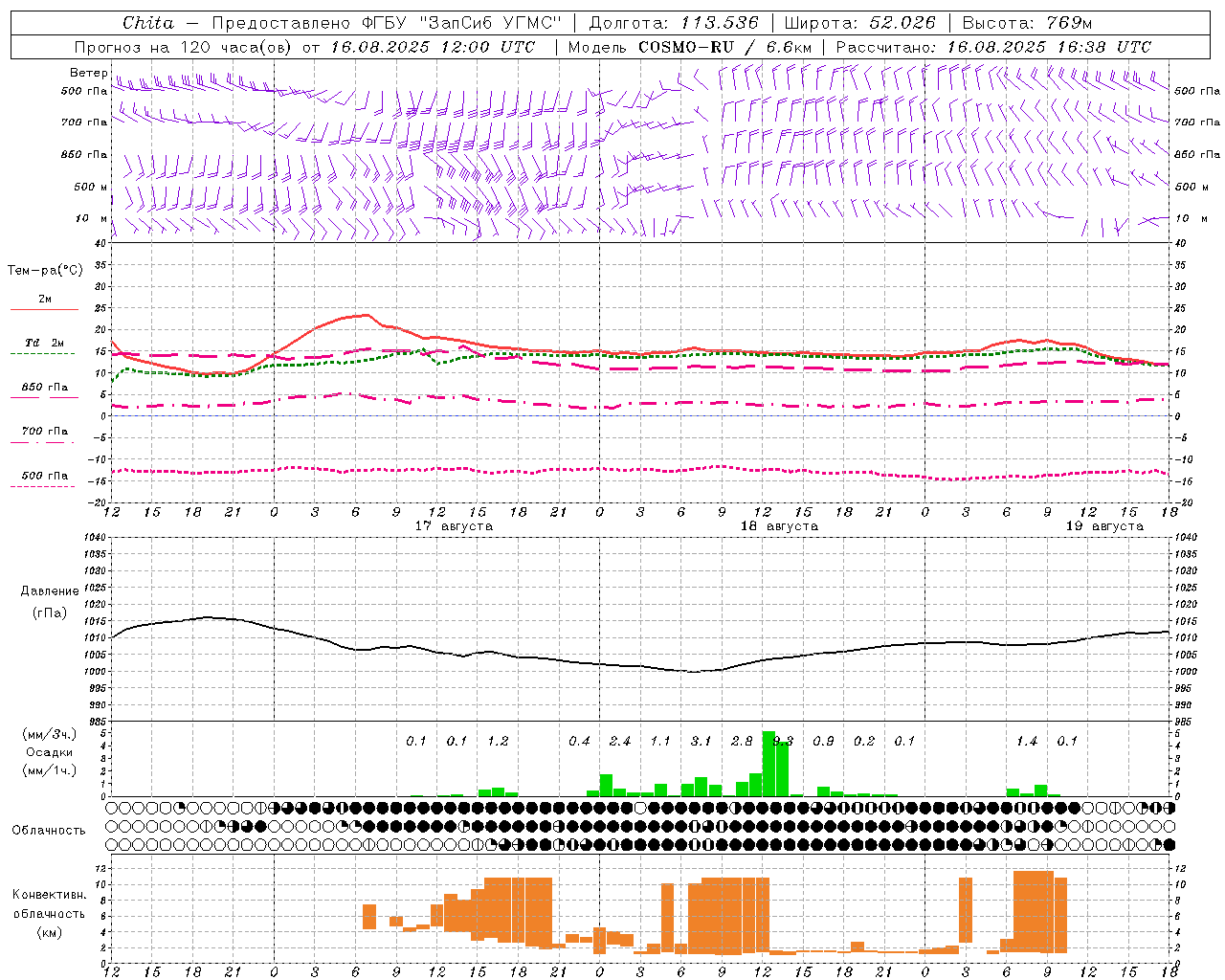Click the 0.2 three-hour precipitation value
The image size is (1225, 980).
tap(864, 741)
